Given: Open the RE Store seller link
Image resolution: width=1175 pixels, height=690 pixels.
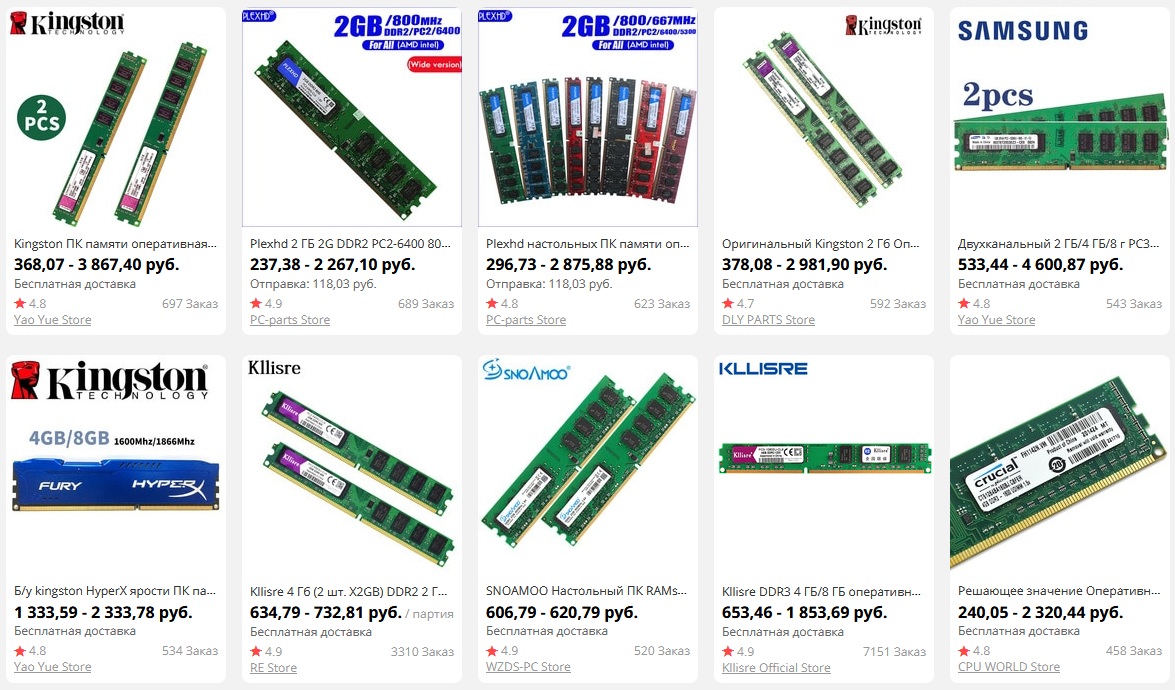Looking at the screenshot, I should (x=273, y=668).
